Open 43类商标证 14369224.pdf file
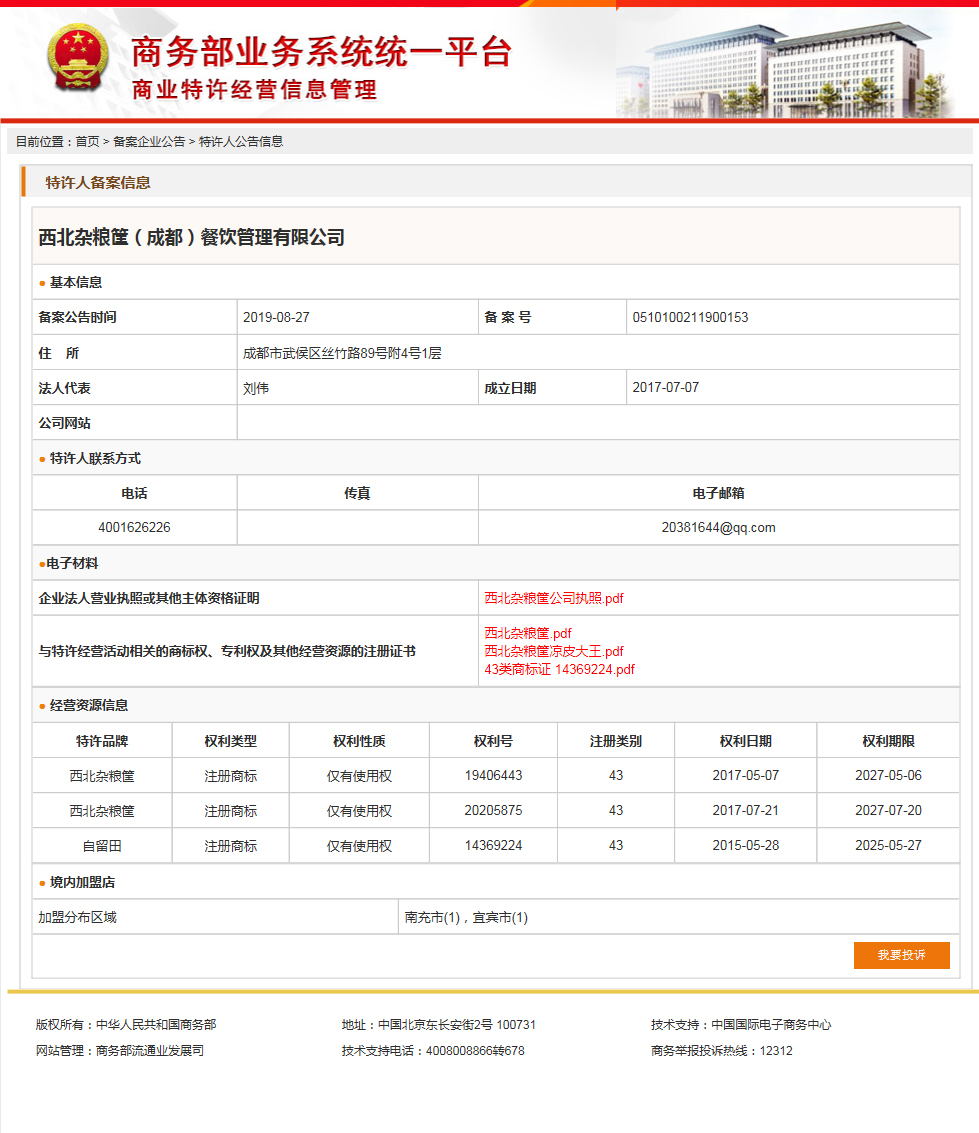979x1133 pixels. tap(559, 669)
